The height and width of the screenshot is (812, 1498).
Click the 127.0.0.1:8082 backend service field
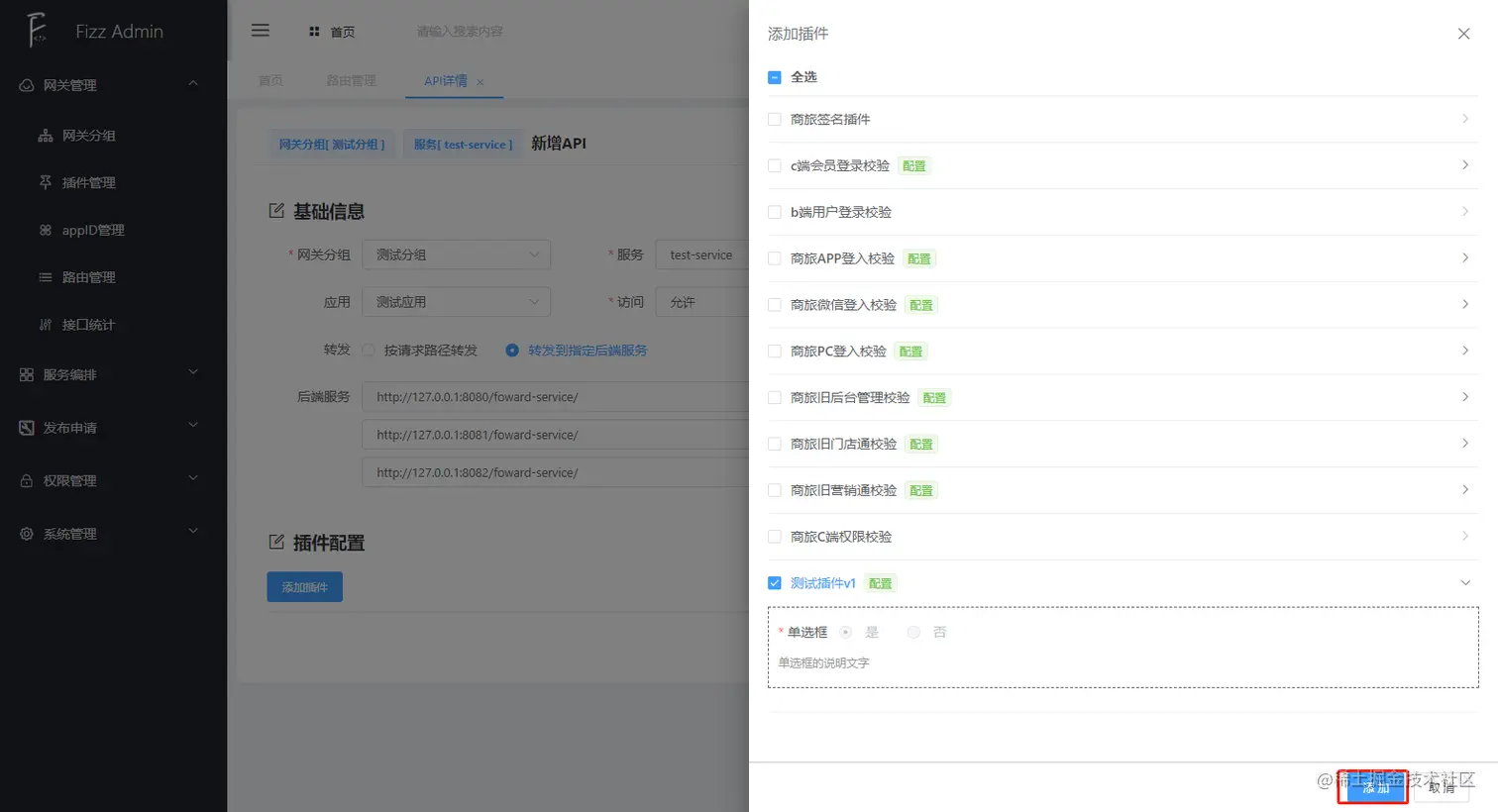tap(556, 472)
